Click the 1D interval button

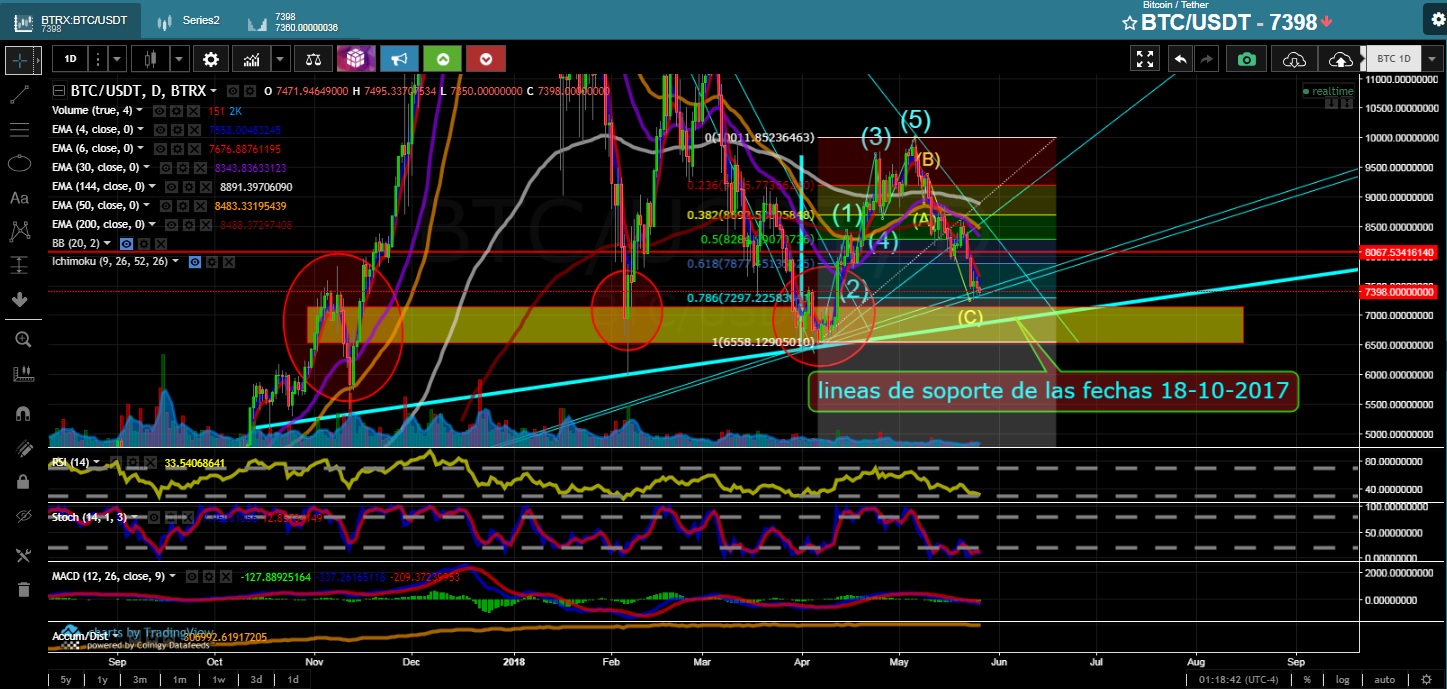(70, 59)
